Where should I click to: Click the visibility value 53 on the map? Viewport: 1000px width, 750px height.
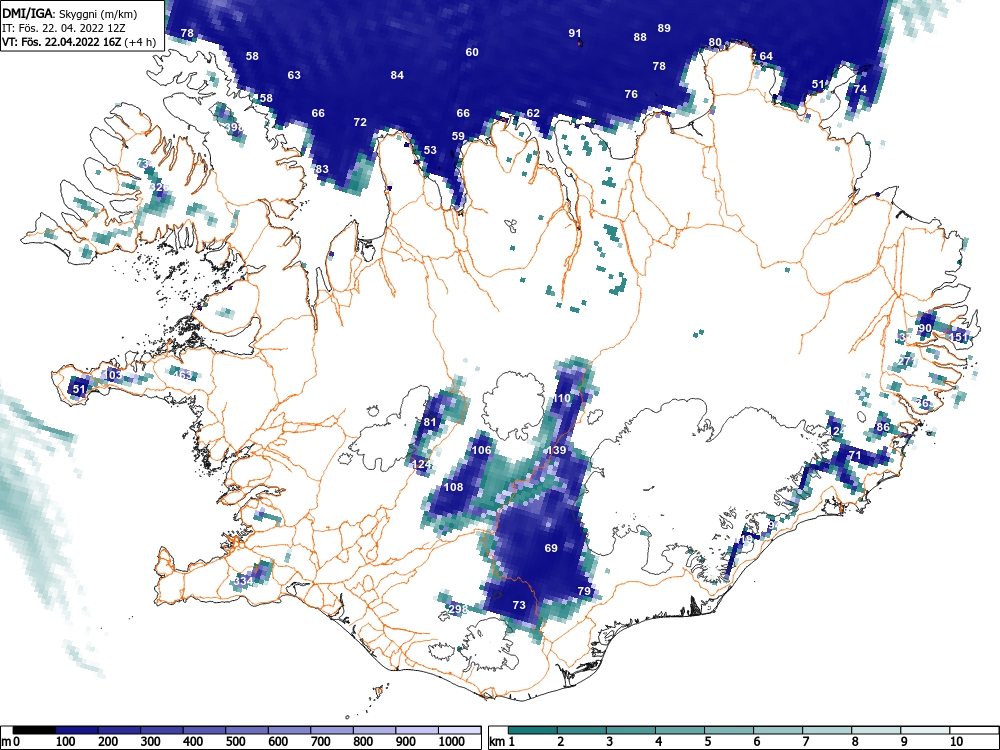coord(430,151)
